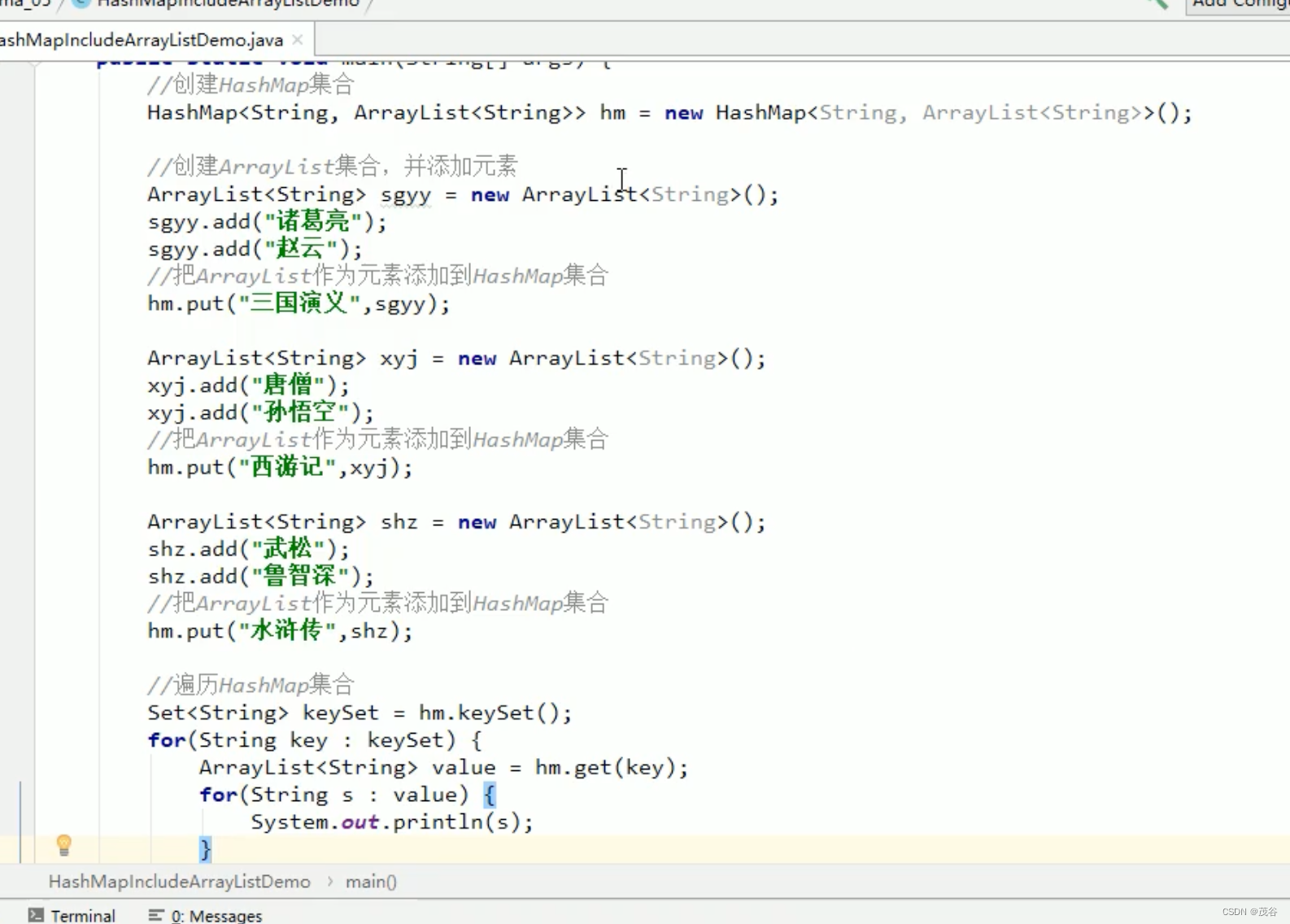
Task: Open the Terminal tool window icon
Action: (36, 915)
